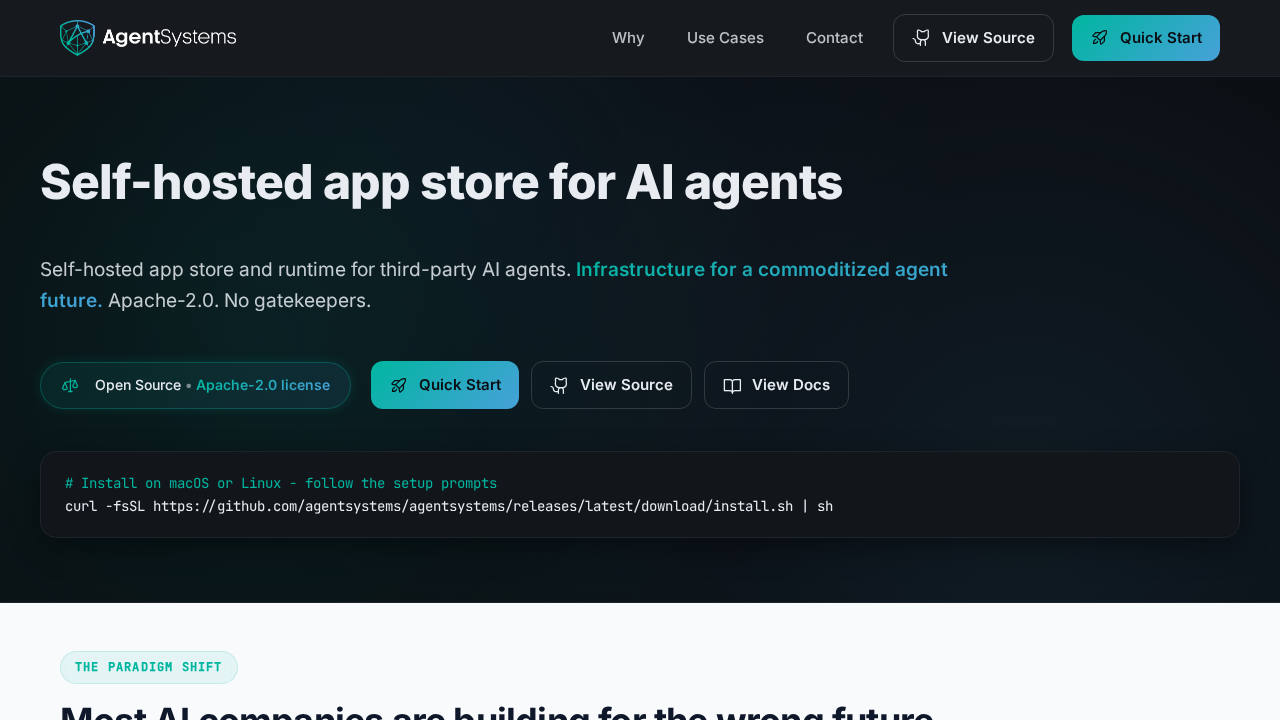Screen dimensions: 1280x720
Task: Click the rocket icon on header Quick Start button
Action: click(x=1098, y=37)
